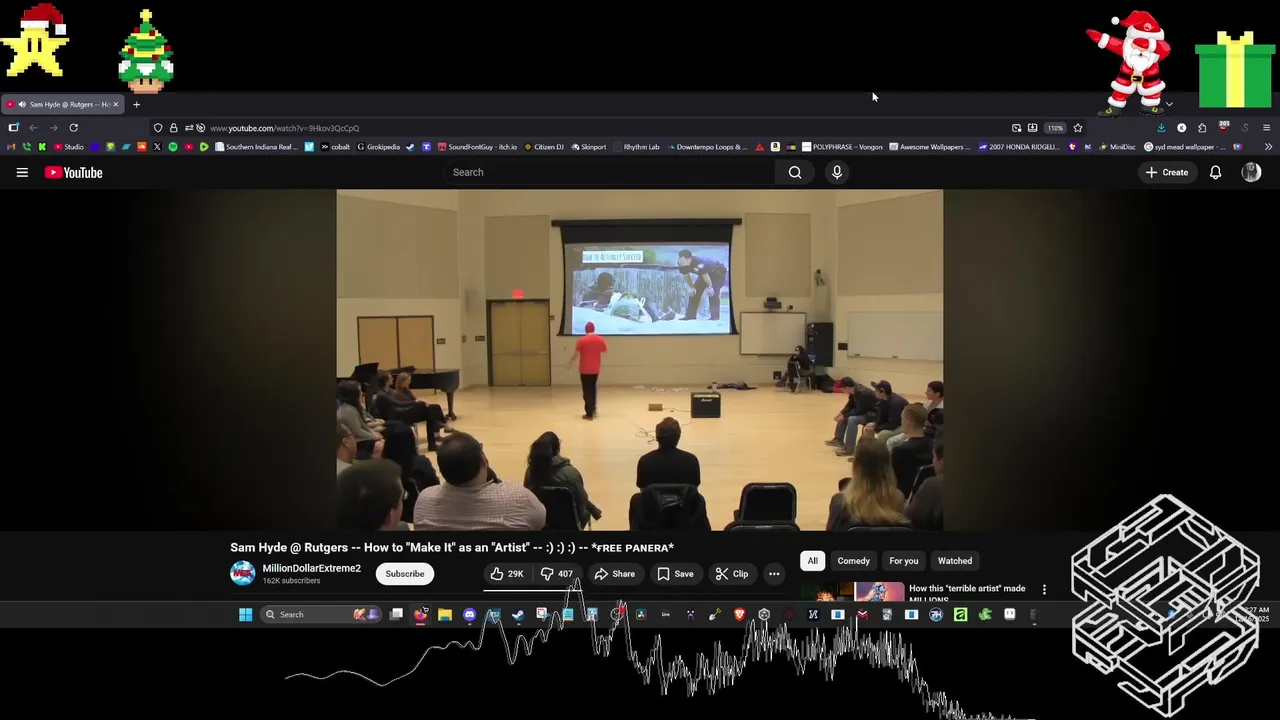Select the Watched filter chip
Viewport: 1280px width, 720px height.
955,561
